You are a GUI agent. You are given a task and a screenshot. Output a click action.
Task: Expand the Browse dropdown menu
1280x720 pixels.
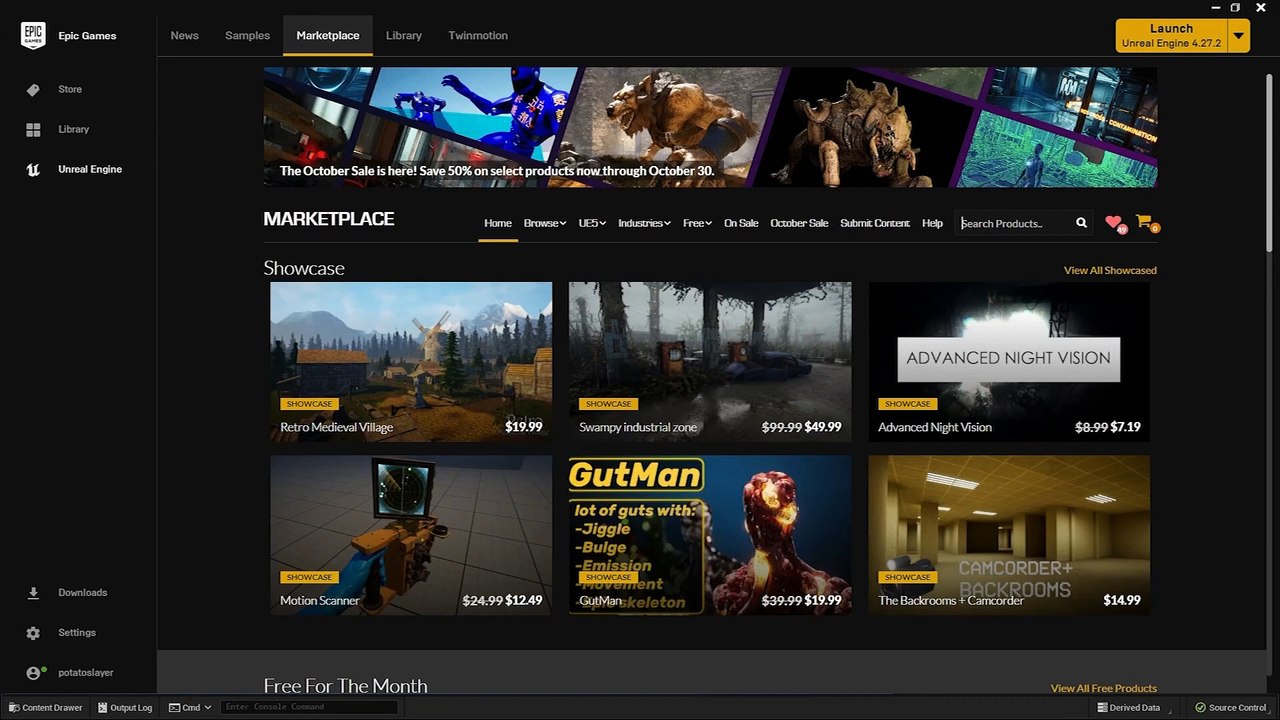coord(545,223)
